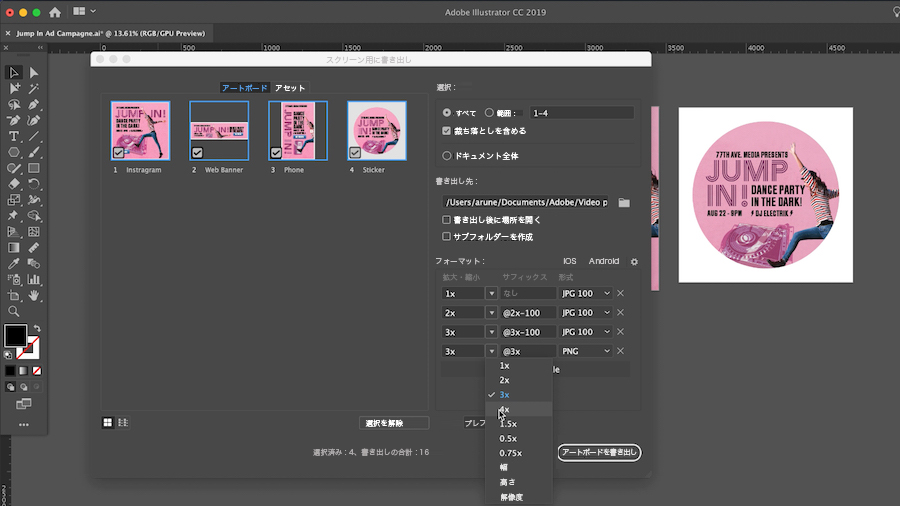Click the folder icon to browse export location
Viewport: 900px width, 506px height.
click(x=624, y=203)
